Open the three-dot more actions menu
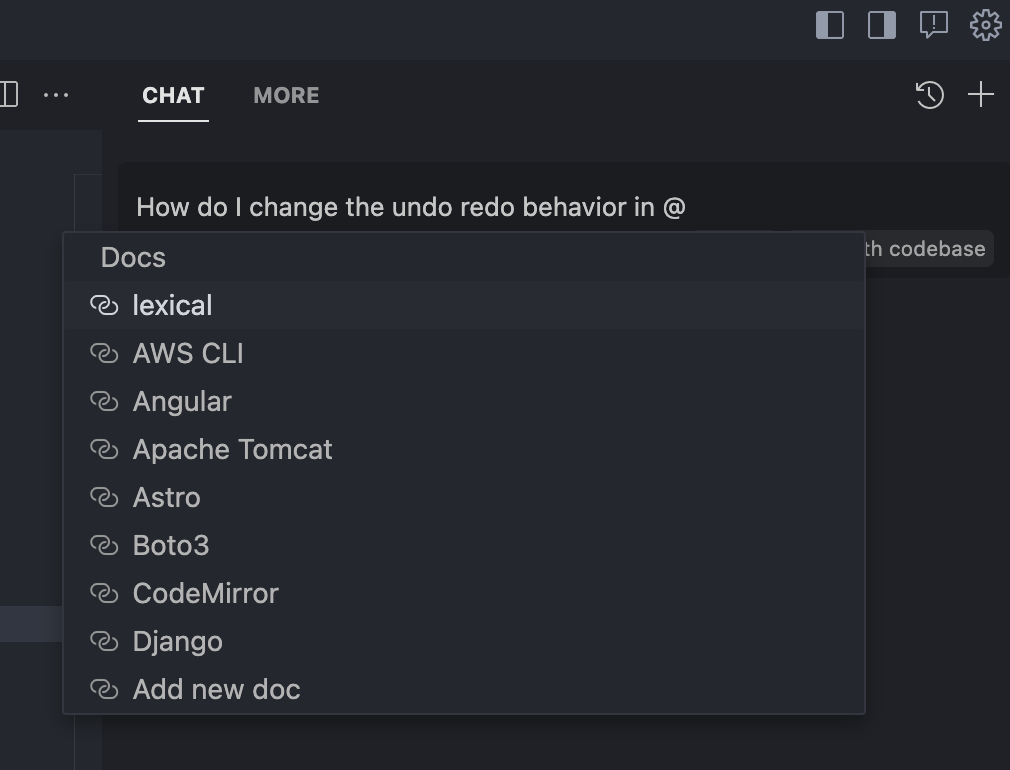This screenshot has height=770, width=1010. (56, 95)
